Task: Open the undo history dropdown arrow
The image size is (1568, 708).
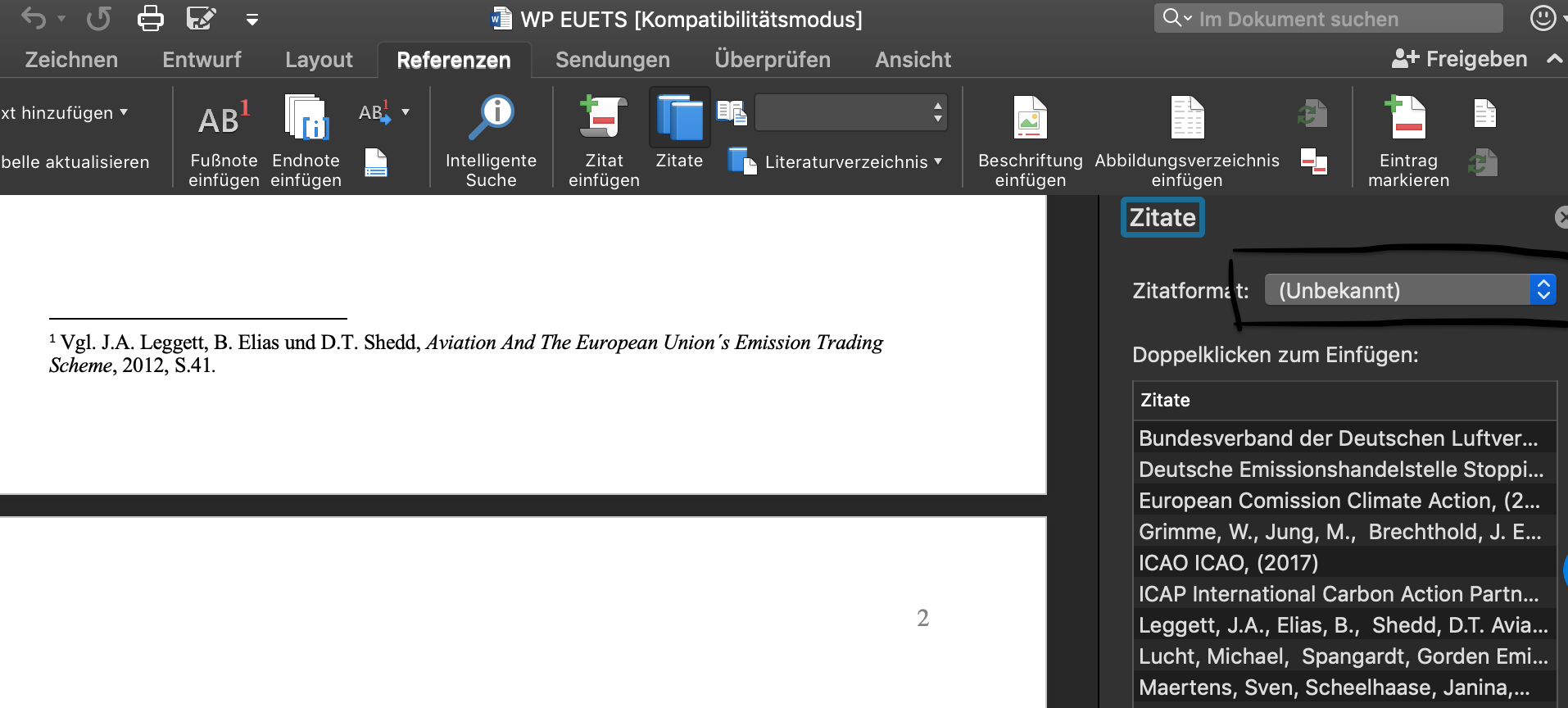Action: pyautogui.click(x=61, y=19)
